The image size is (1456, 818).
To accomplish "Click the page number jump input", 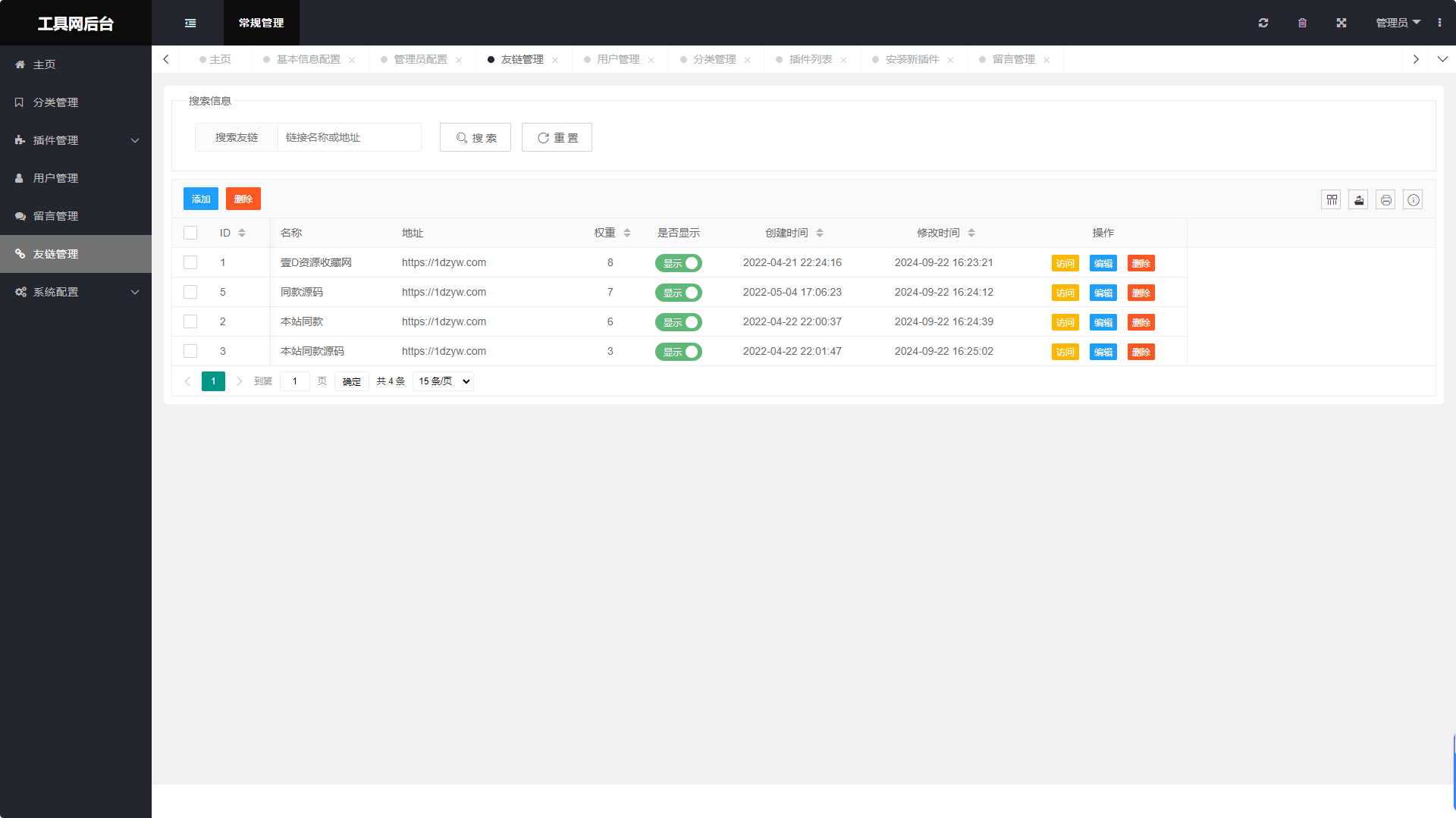I will (x=295, y=381).
